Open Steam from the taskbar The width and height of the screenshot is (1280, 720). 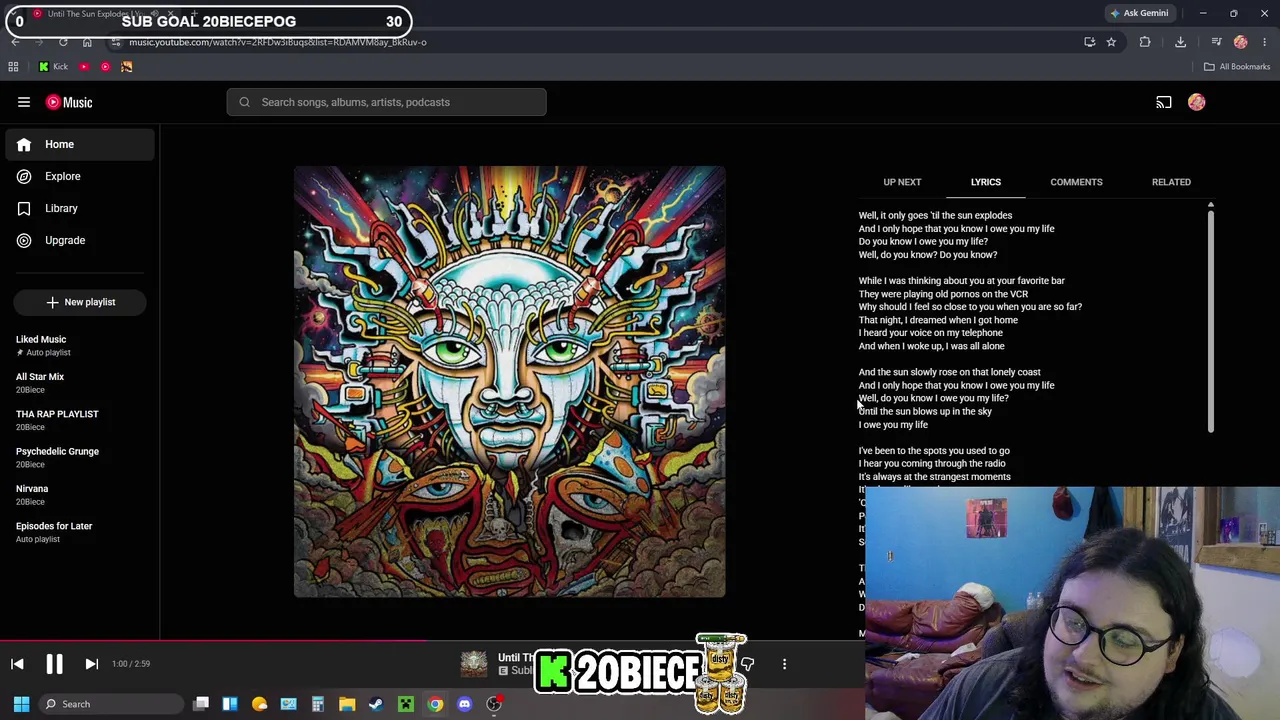point(376,704)
